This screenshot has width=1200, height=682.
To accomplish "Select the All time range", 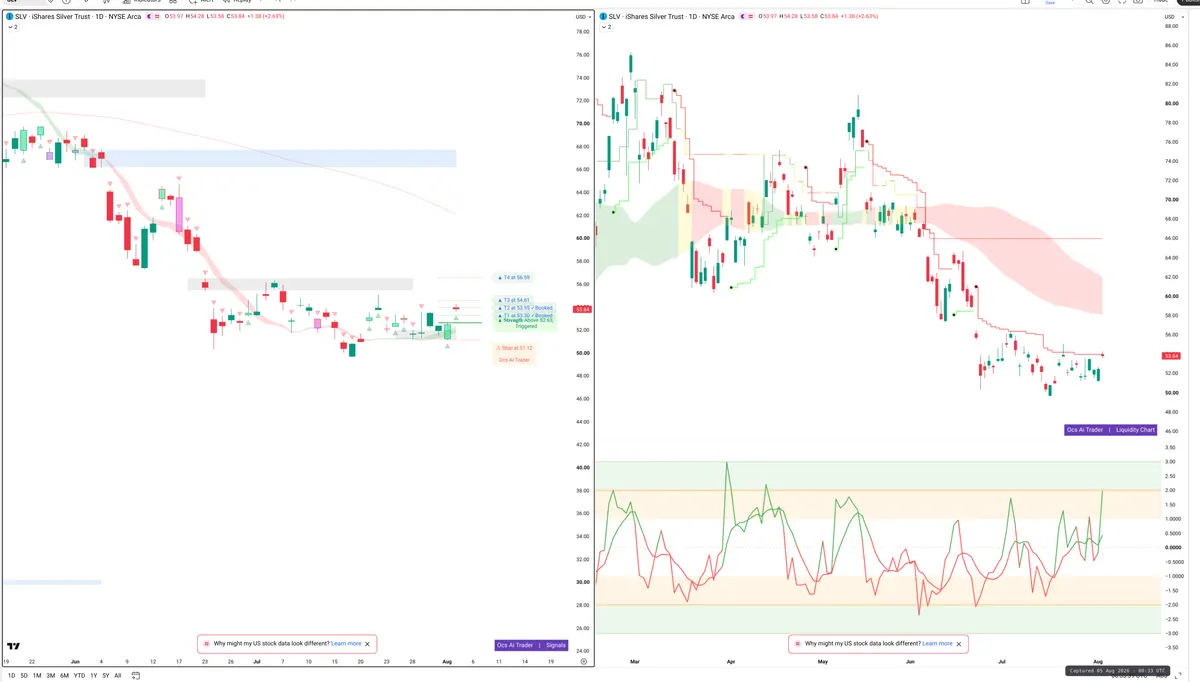I will point(118,675).
